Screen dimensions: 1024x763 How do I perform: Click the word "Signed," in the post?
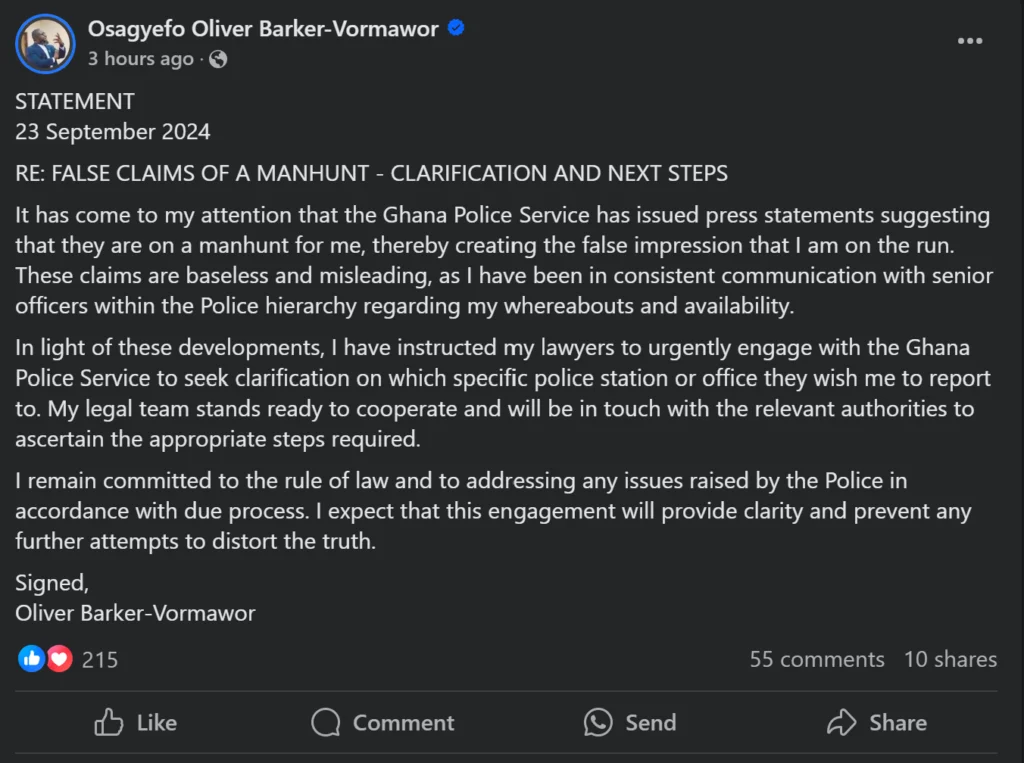52,583
